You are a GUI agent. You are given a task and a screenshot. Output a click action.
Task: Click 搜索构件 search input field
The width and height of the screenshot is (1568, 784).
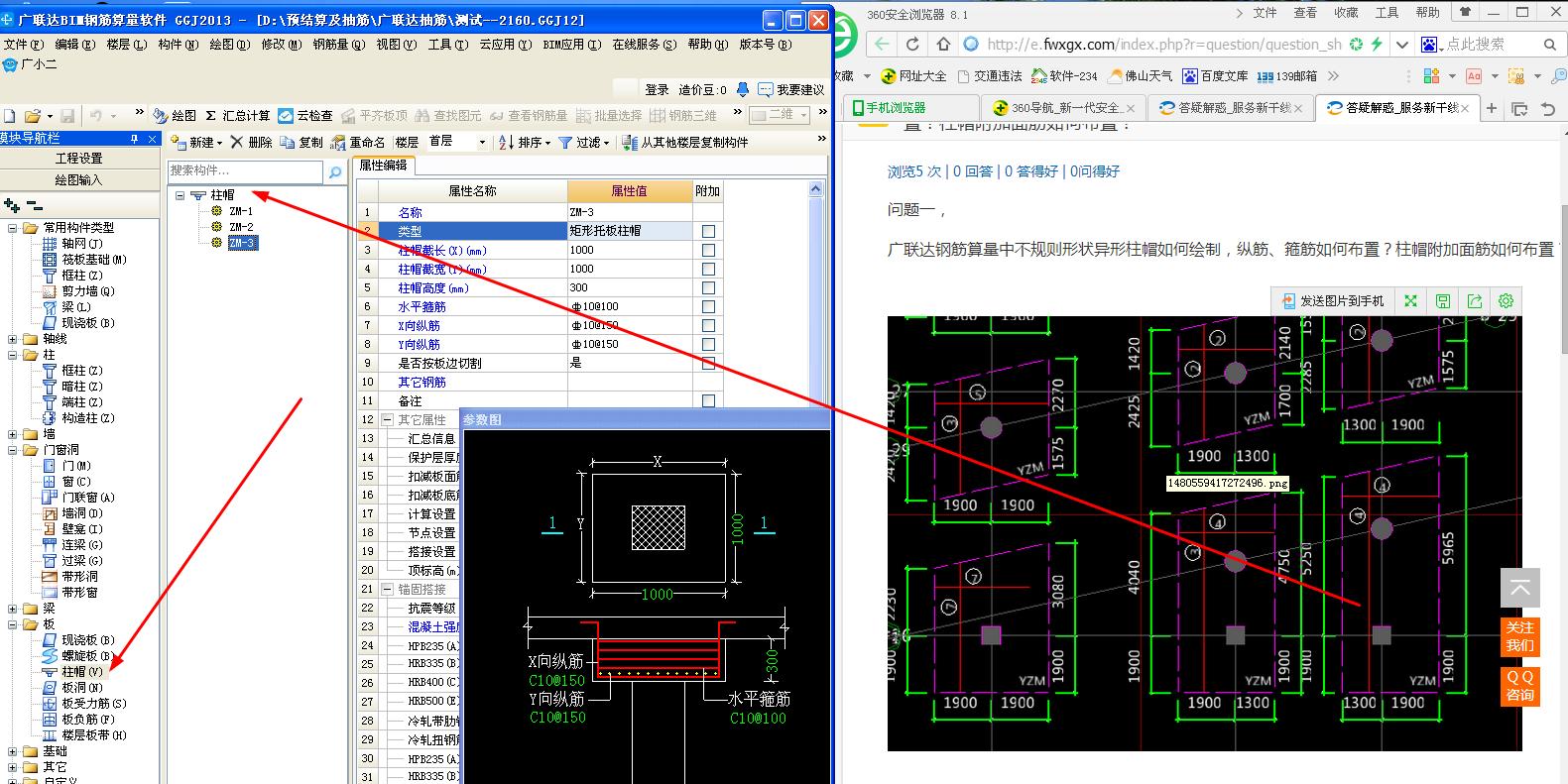point(245,170)
